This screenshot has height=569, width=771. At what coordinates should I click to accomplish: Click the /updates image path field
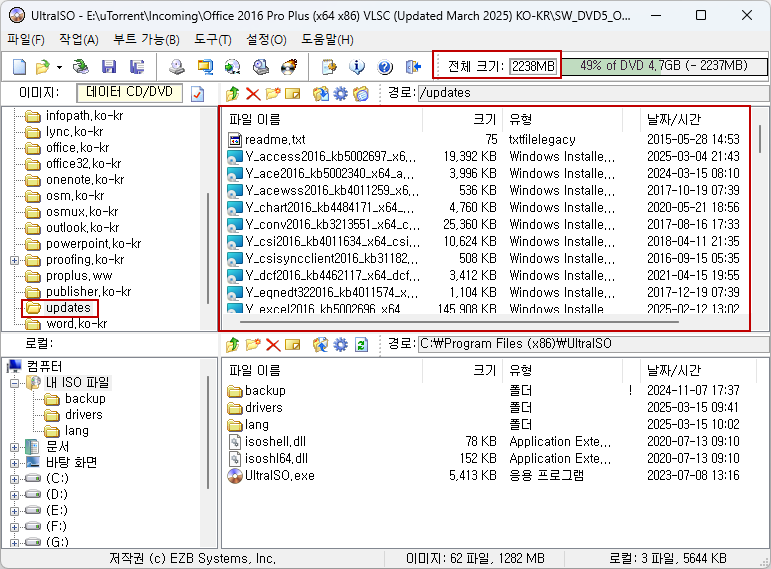(x=593, y=93)
